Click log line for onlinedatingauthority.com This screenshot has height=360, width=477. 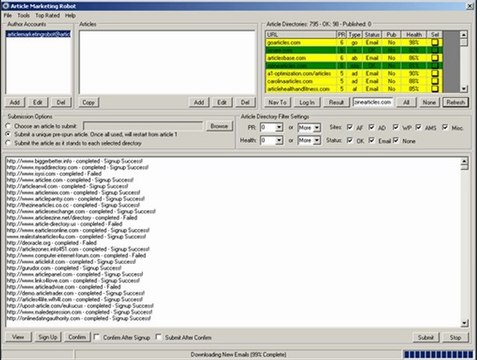coord(79,318)
